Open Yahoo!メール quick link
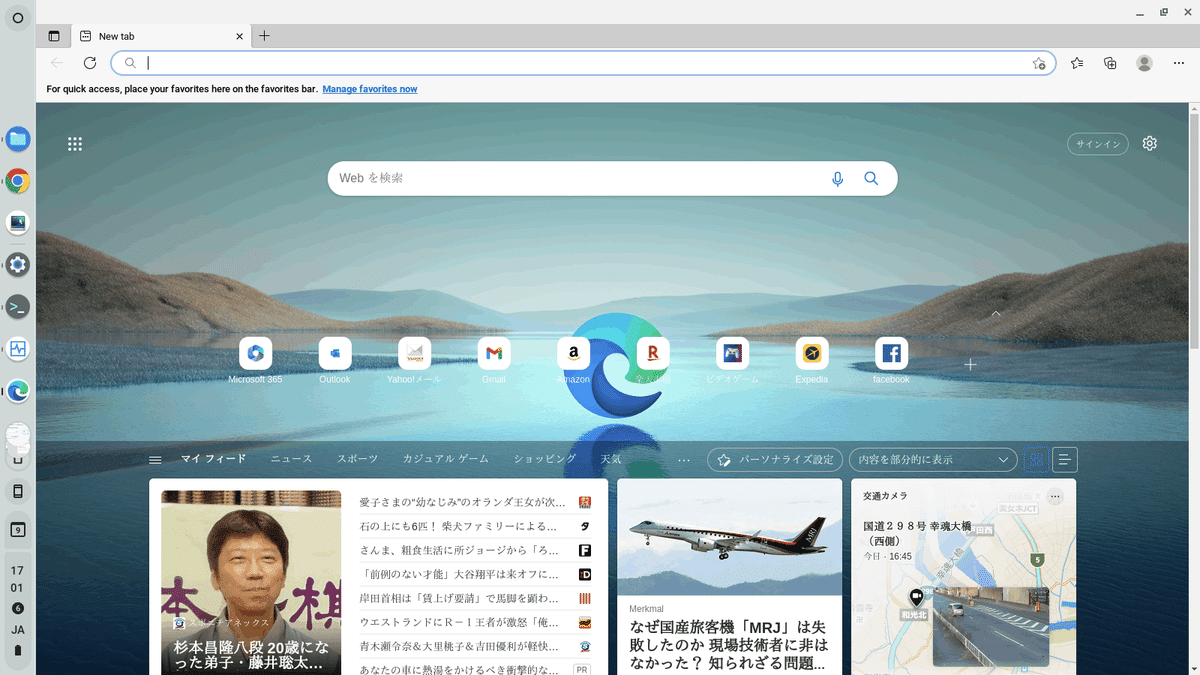The image size is (1200, 675). tap(414, 361)
